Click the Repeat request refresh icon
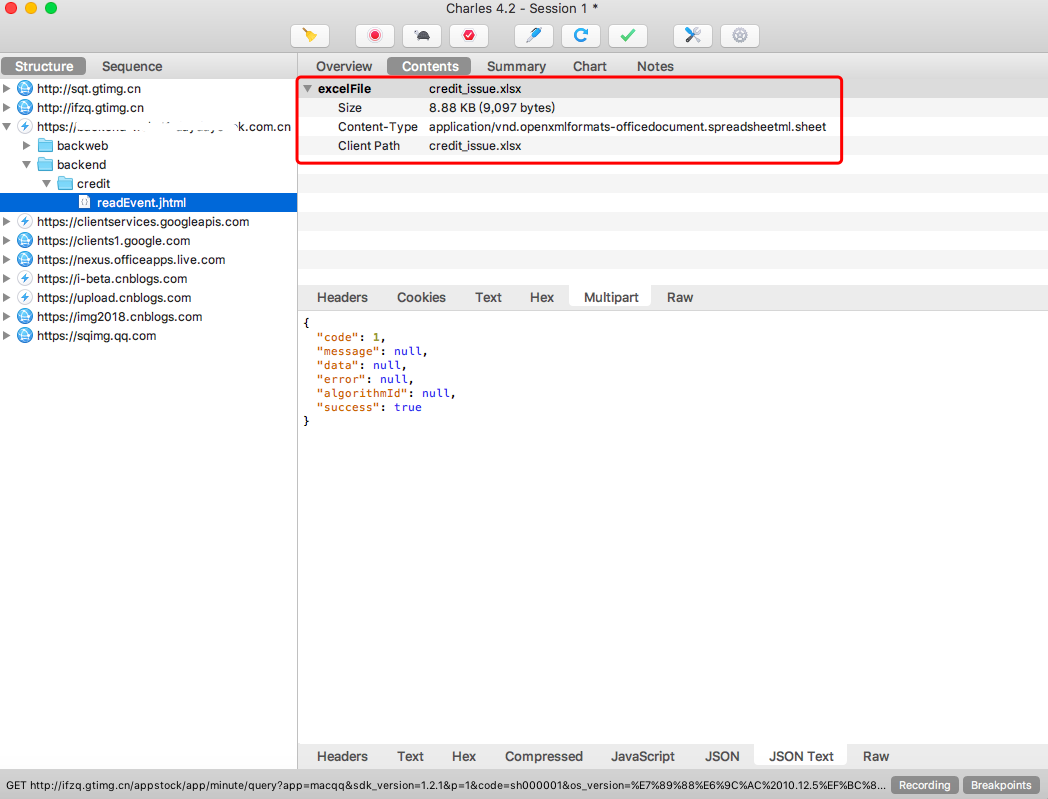Screen dimensions: 1048x799 coord(581,35)
